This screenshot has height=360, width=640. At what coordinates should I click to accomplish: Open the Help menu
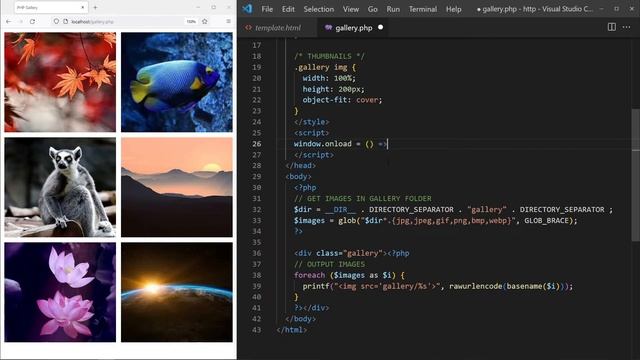(x=453, y=9)
